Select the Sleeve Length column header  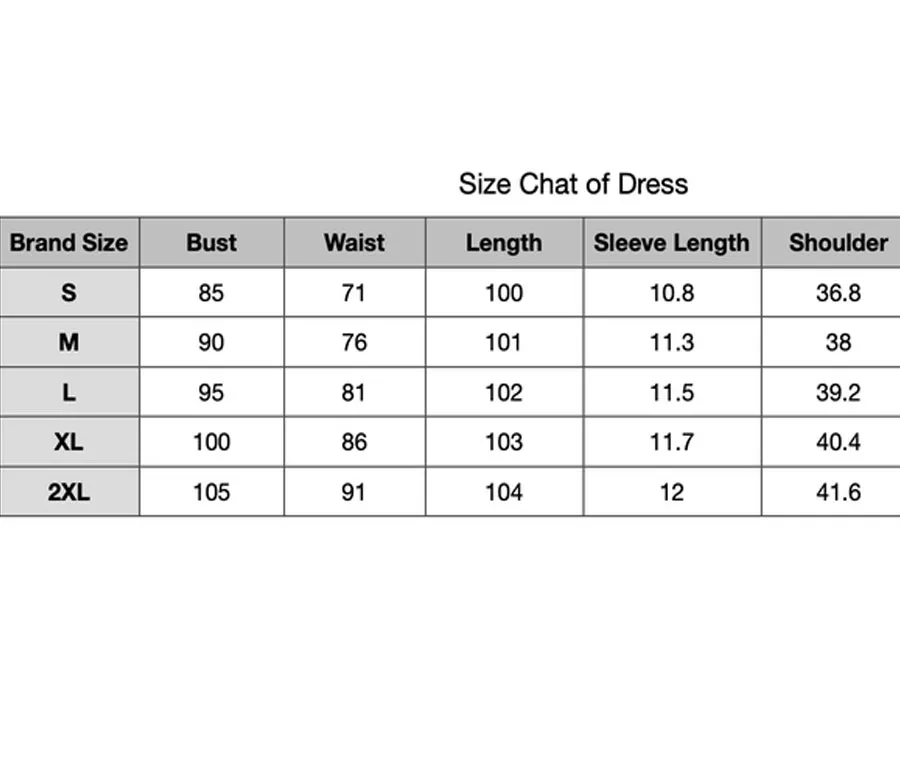coord(671,243)
